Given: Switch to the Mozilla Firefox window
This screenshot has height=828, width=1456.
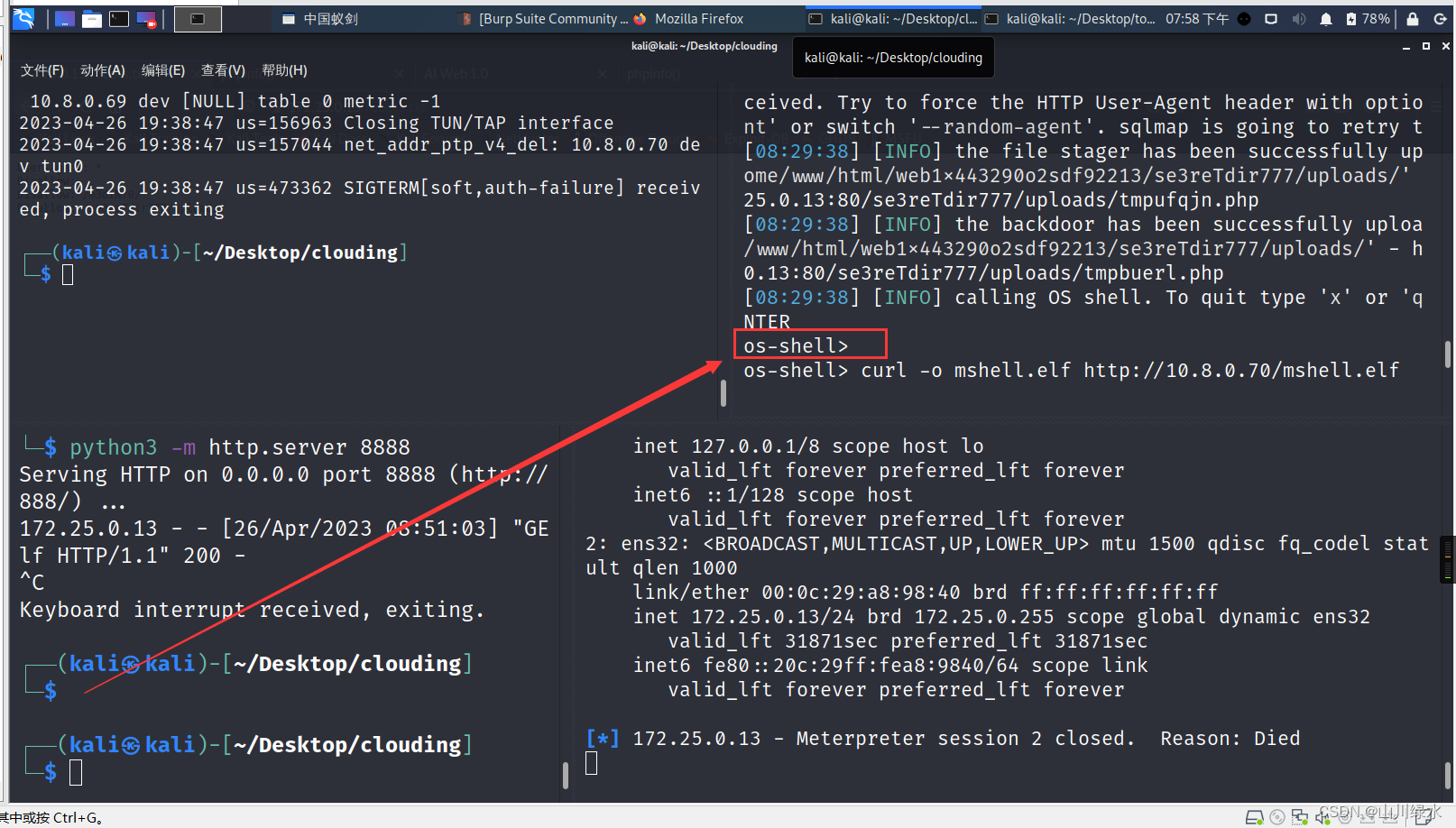Looking at the screenshot, I should tap(689, 19).
